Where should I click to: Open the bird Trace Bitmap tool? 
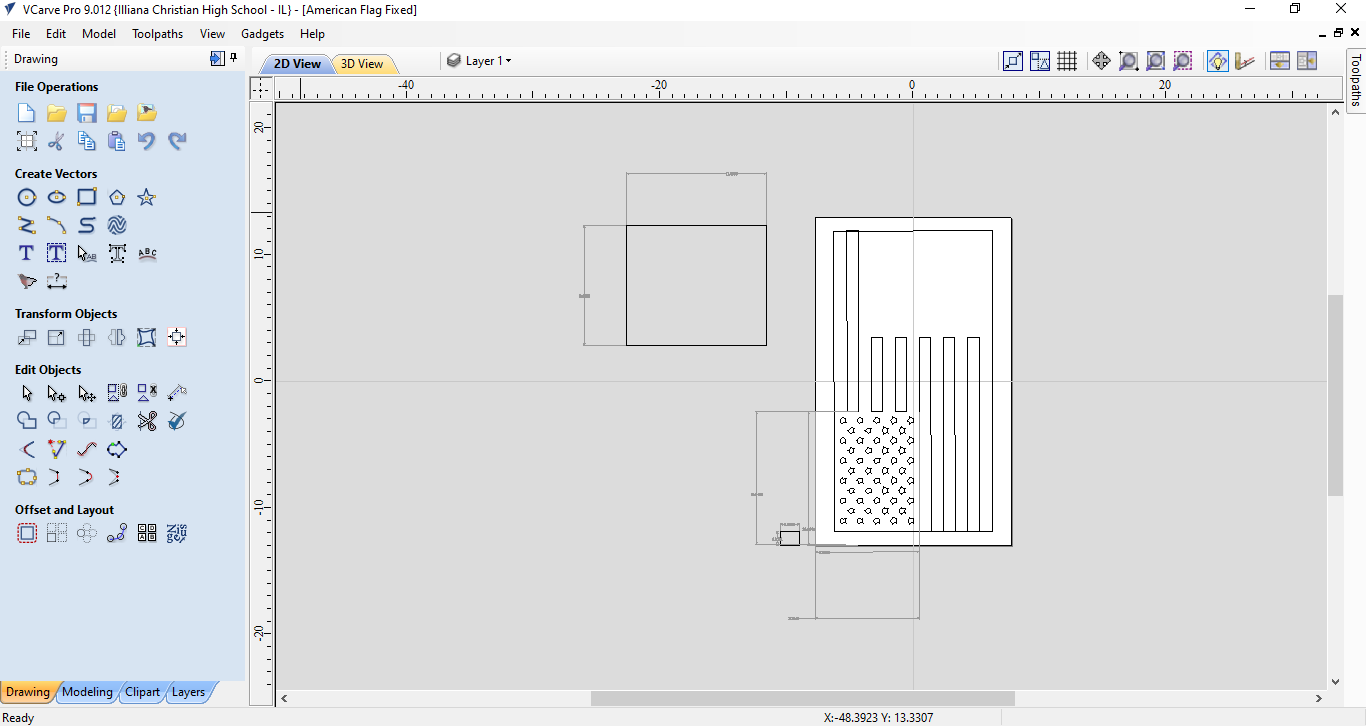27,281
